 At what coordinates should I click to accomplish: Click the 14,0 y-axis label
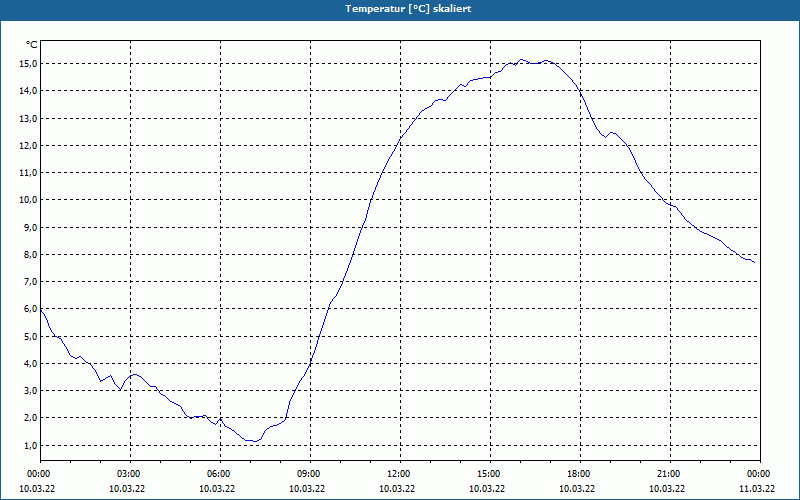point(28,91)
